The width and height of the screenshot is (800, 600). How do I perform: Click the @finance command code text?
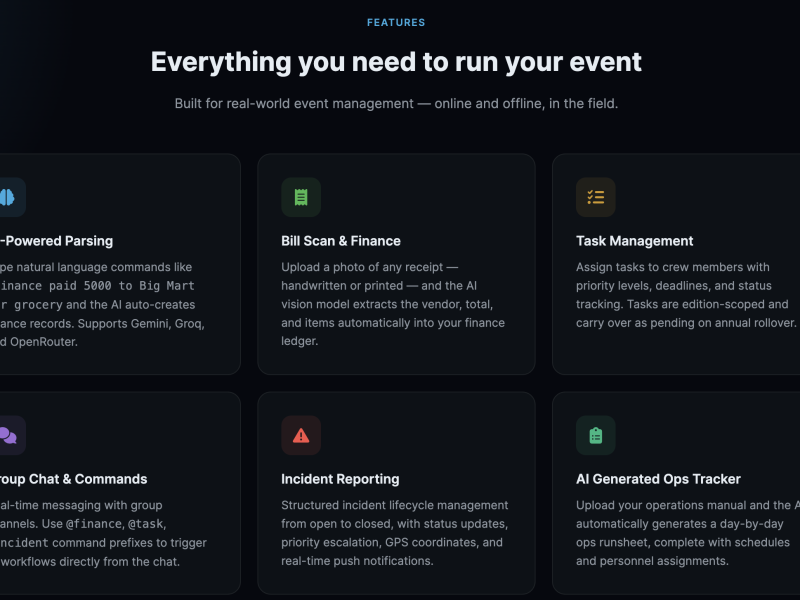(94, 524)
